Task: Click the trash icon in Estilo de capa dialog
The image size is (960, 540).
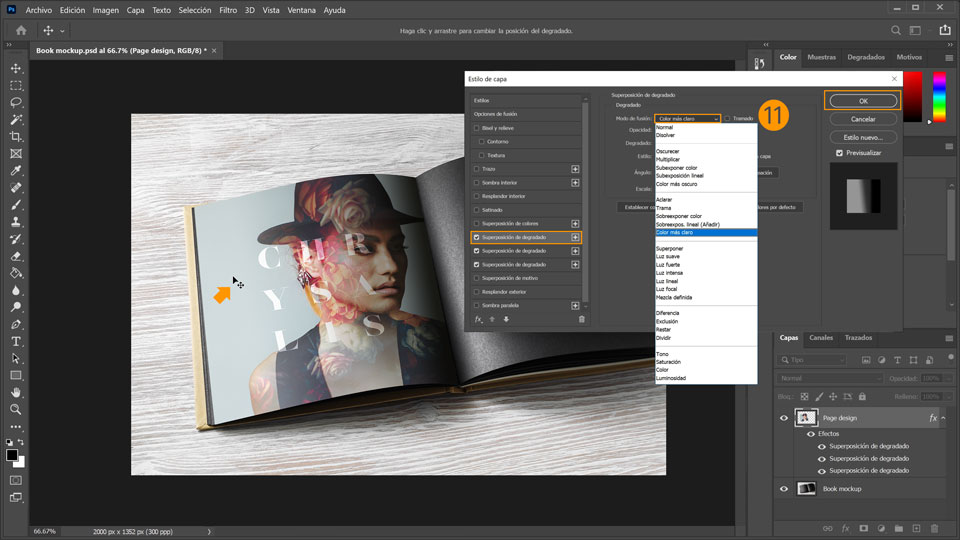Action: (x=582, y=319)
